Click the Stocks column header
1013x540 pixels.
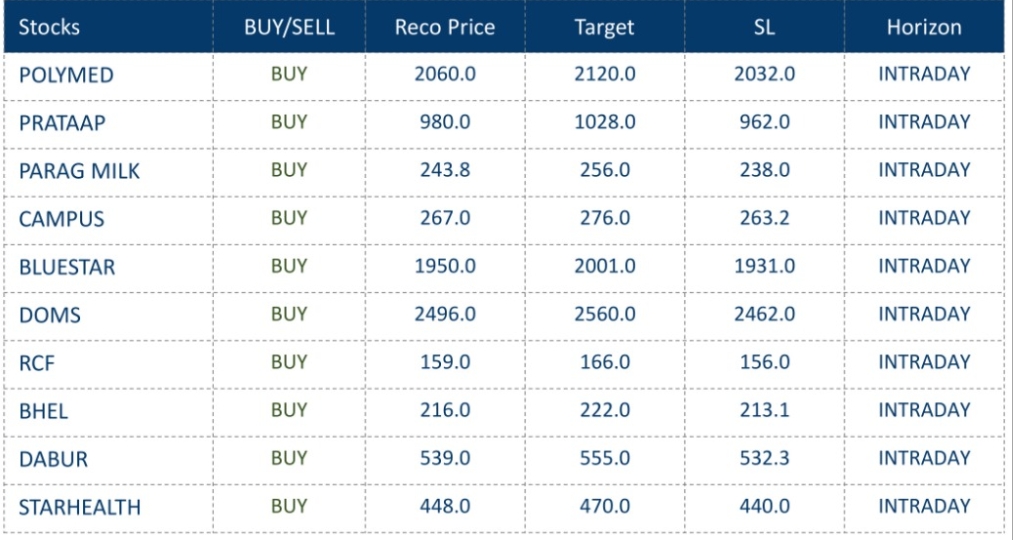tap(49, 27)
